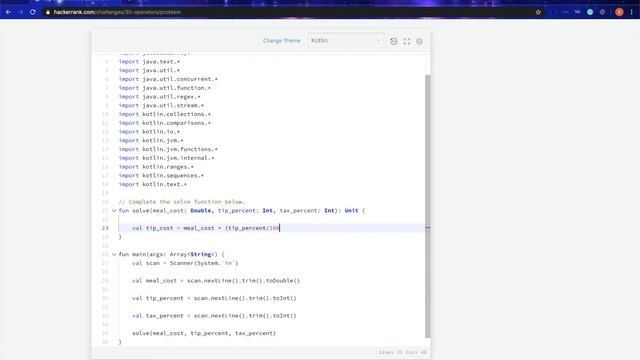The image size is (640, 360).
Task: Click the meal_cost toDouble() line
Action: tap(216, 281)
